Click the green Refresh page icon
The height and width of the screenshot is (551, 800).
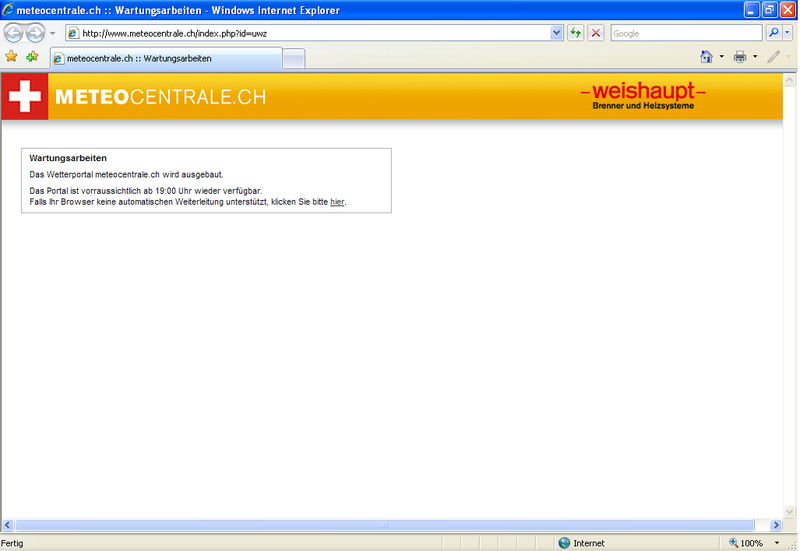[x=576, y=33]
